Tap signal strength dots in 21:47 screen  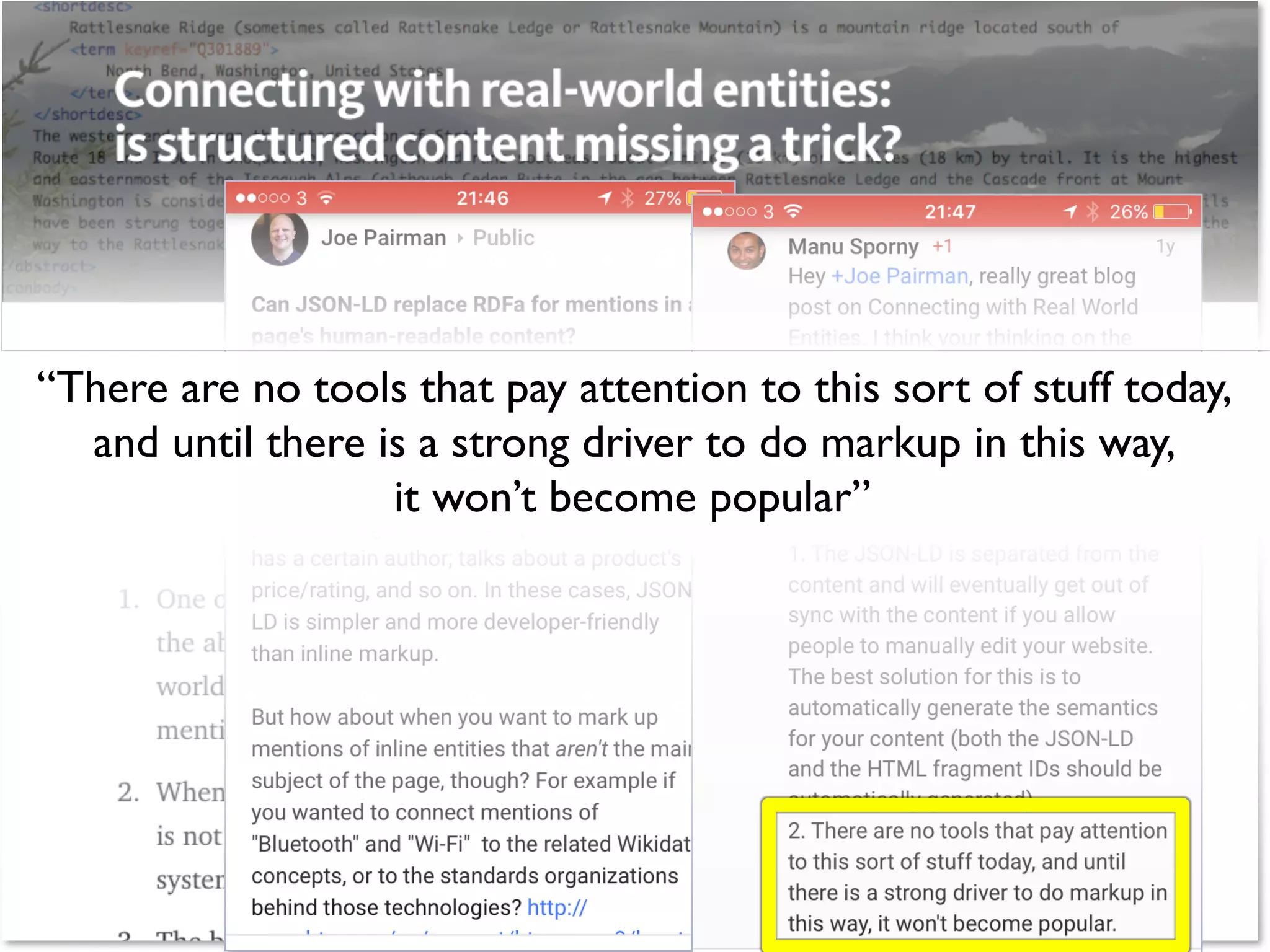click(729, 212)
